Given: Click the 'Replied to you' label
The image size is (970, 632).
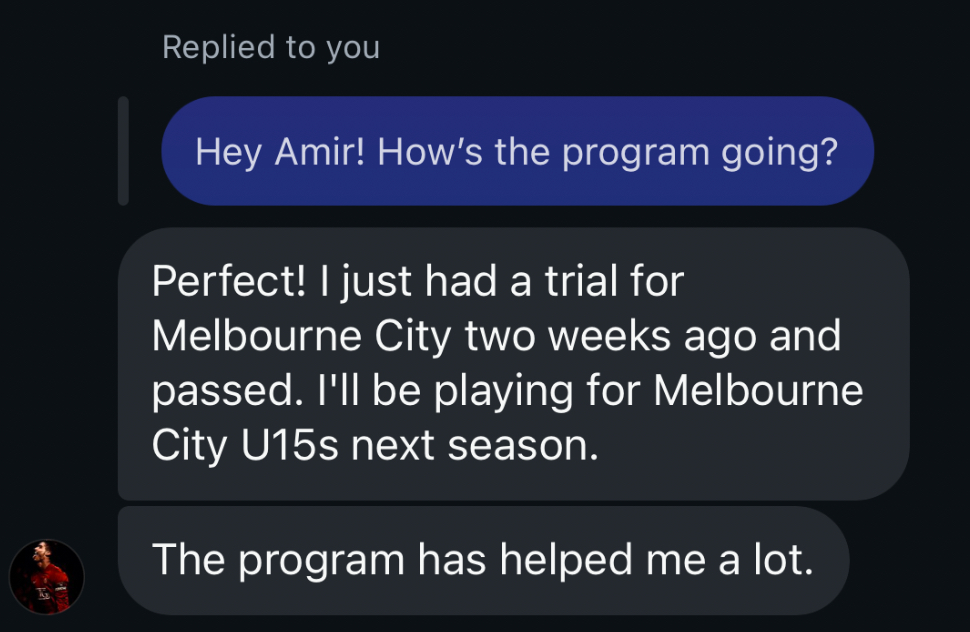Looking at the screenshot, I should [x=271, y=47].
